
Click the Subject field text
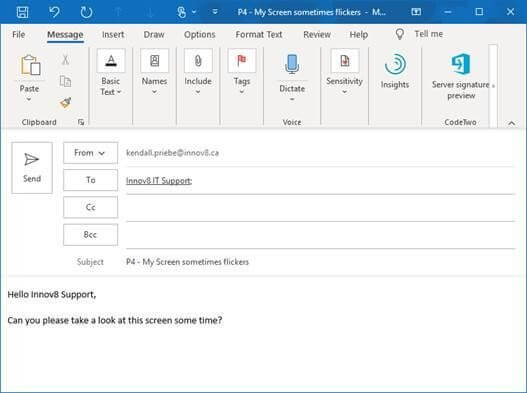[x=187, y=262]
